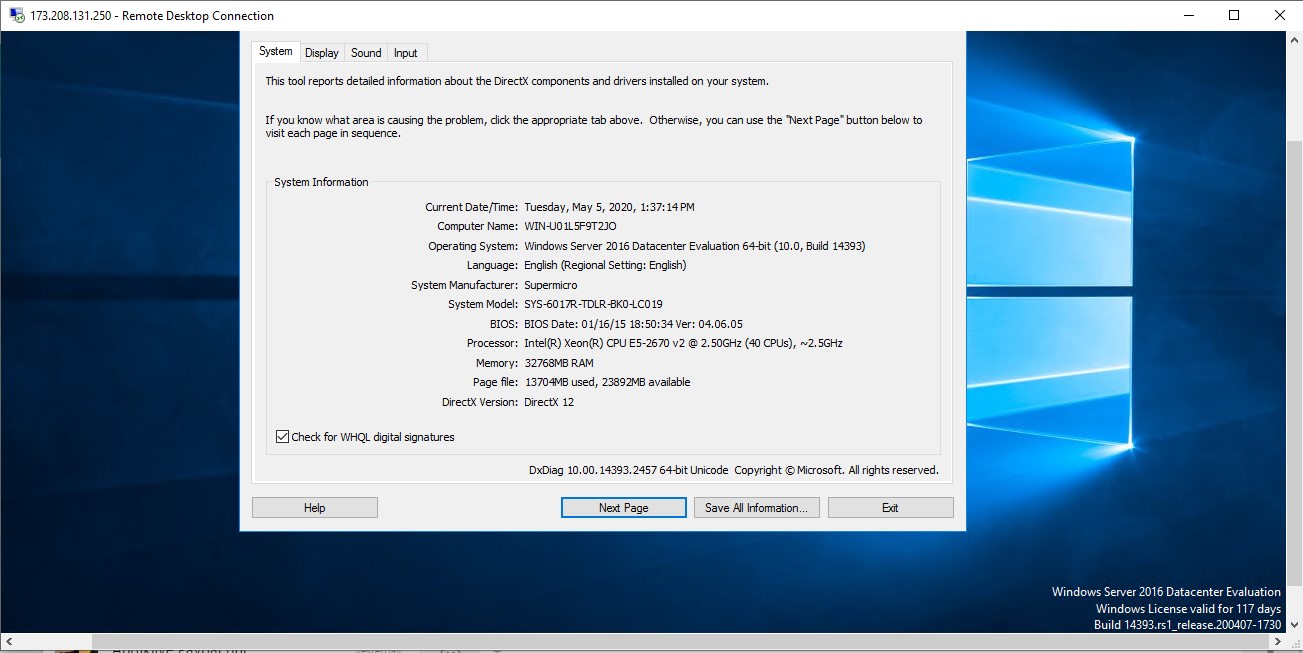Go to Next Page
The image size is (1303, 653).
click(624, 508)
